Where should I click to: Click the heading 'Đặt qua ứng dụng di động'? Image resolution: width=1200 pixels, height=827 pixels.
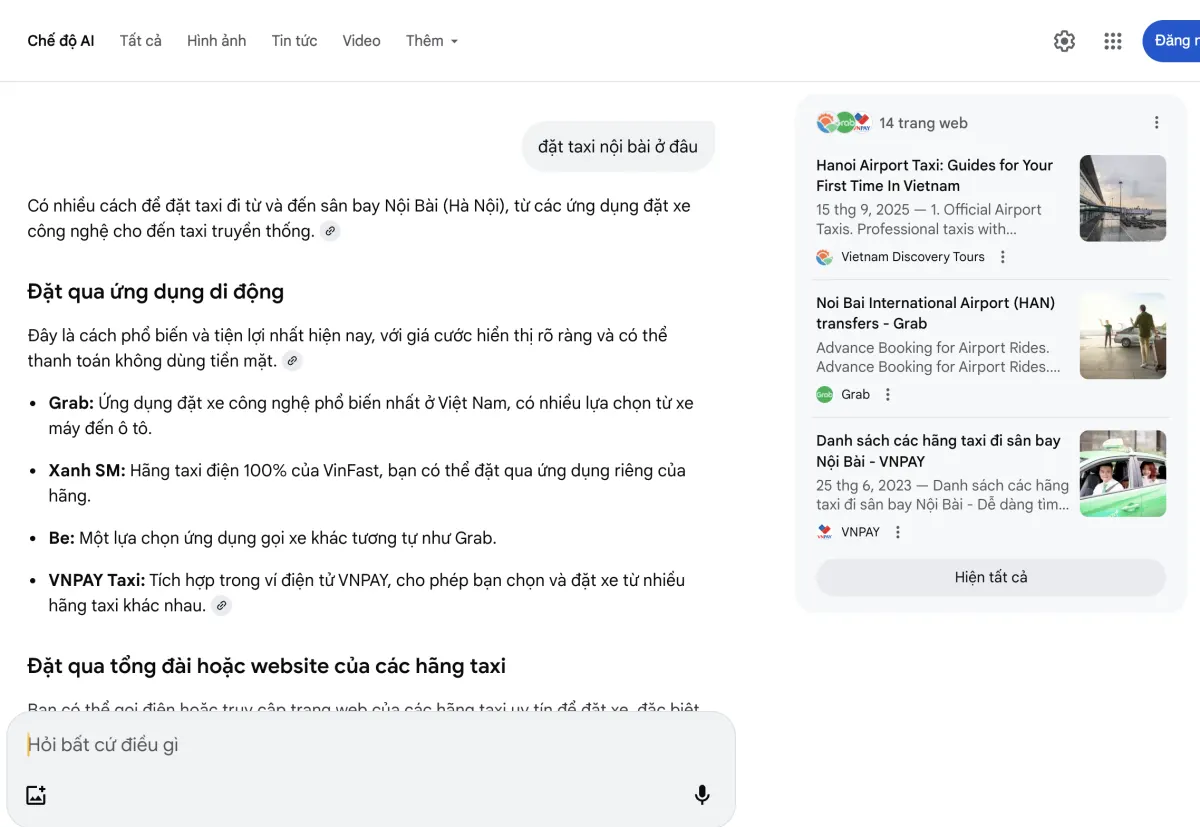[156, 292]
